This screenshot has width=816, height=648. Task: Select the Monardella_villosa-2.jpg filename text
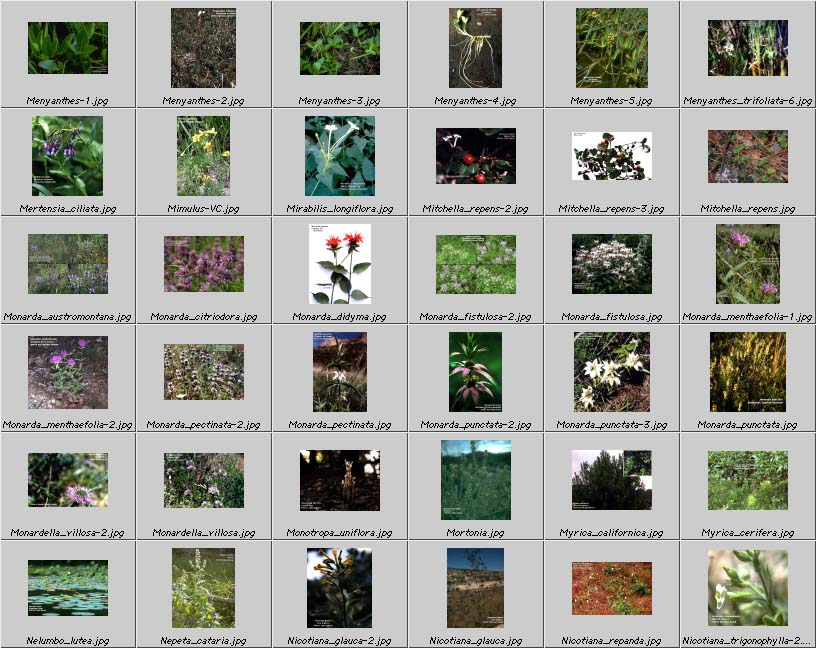click(x=68, y=533)
